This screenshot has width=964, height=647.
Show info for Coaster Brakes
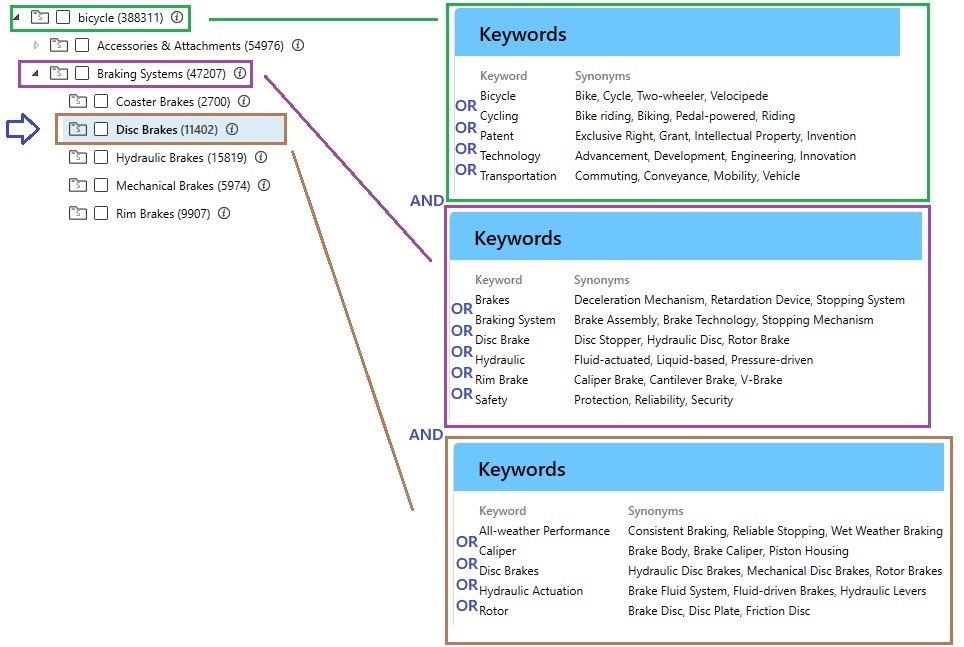[x=244, y=101]
